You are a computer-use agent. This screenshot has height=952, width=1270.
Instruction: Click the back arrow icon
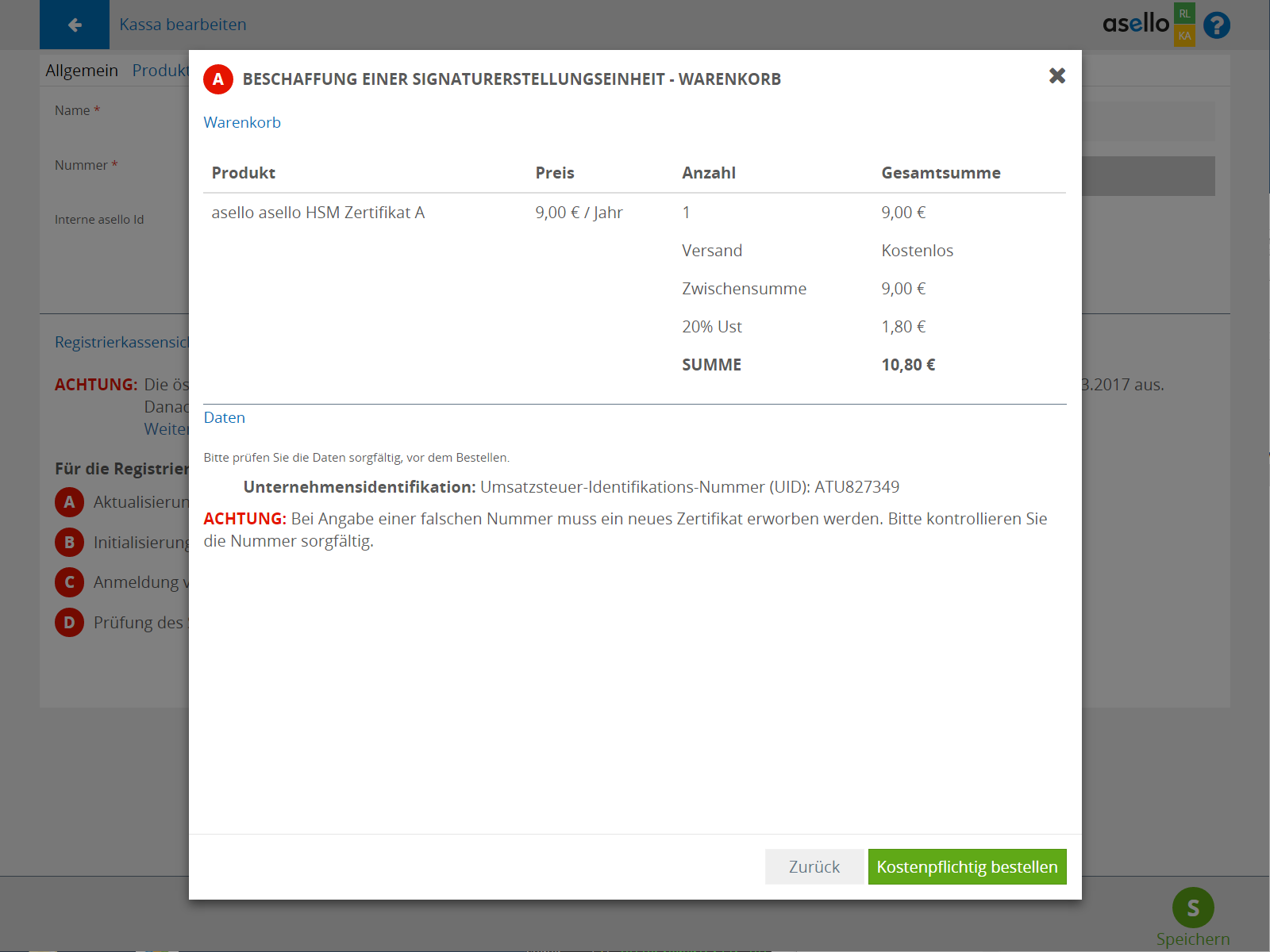tap(75, 25)
